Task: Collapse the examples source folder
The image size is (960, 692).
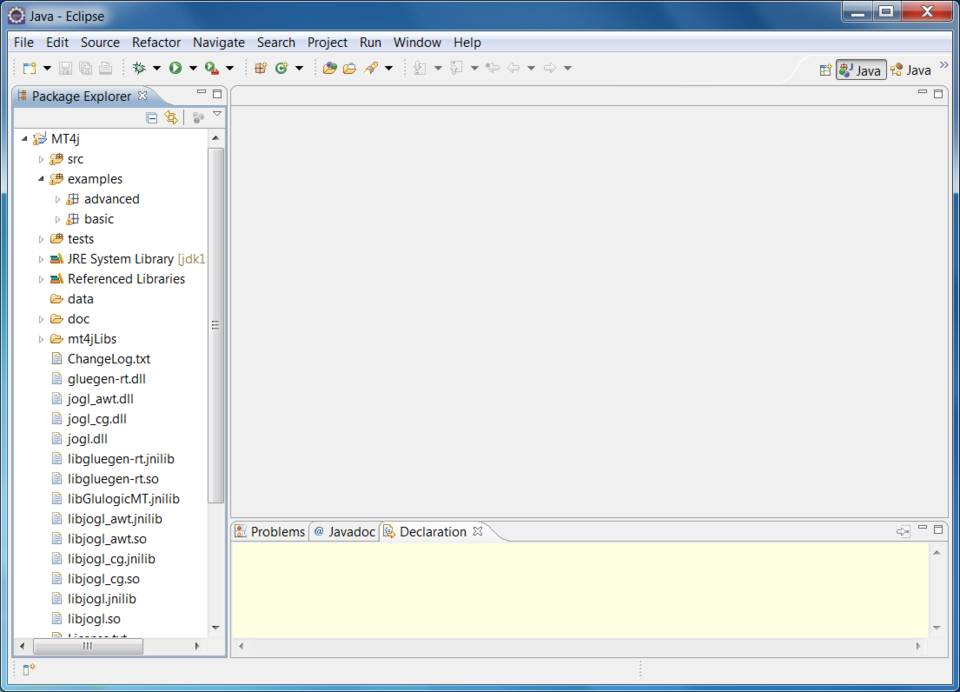Action: coord(41,179)
